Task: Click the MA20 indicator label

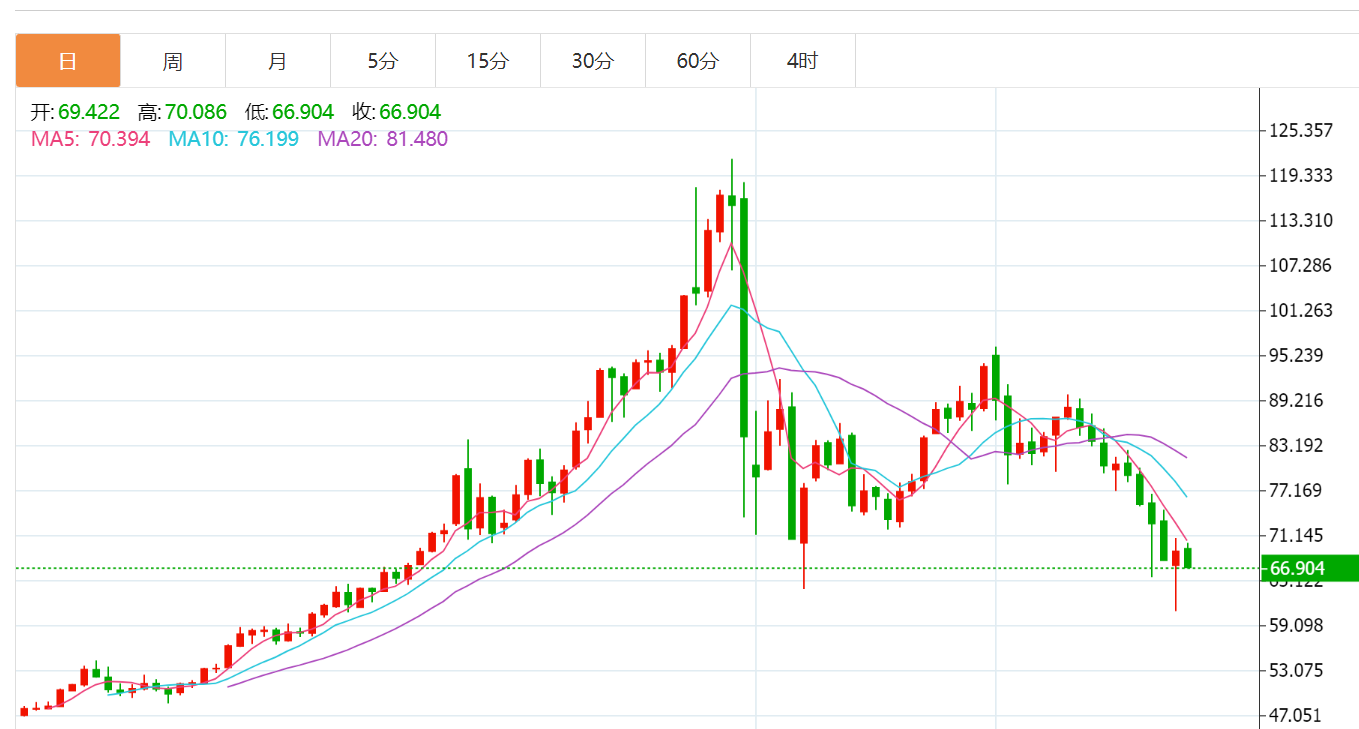Action: pyautogui.click(x=382, y=139)
